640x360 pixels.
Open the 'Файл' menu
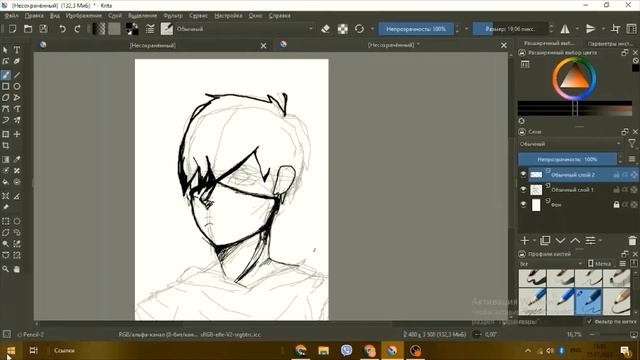click(11, 16)
